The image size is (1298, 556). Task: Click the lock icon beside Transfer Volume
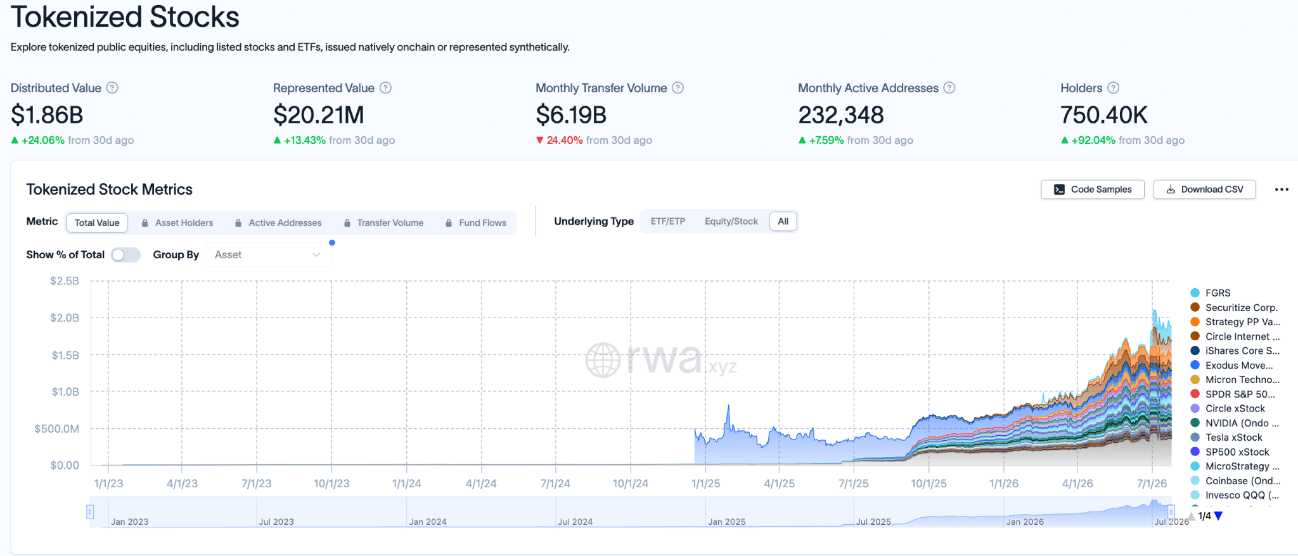(347, 223)
